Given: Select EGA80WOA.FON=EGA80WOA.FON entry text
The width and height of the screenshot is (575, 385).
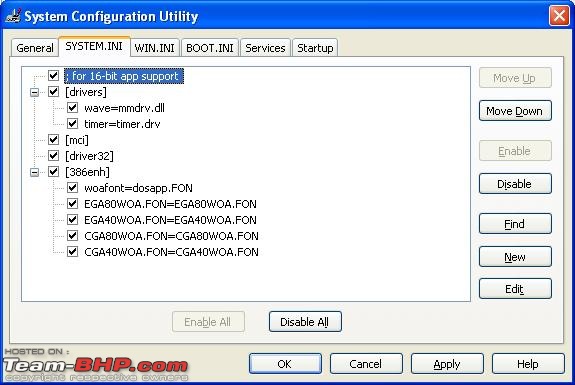Looking at the screenshot, I should coord(170,204).
